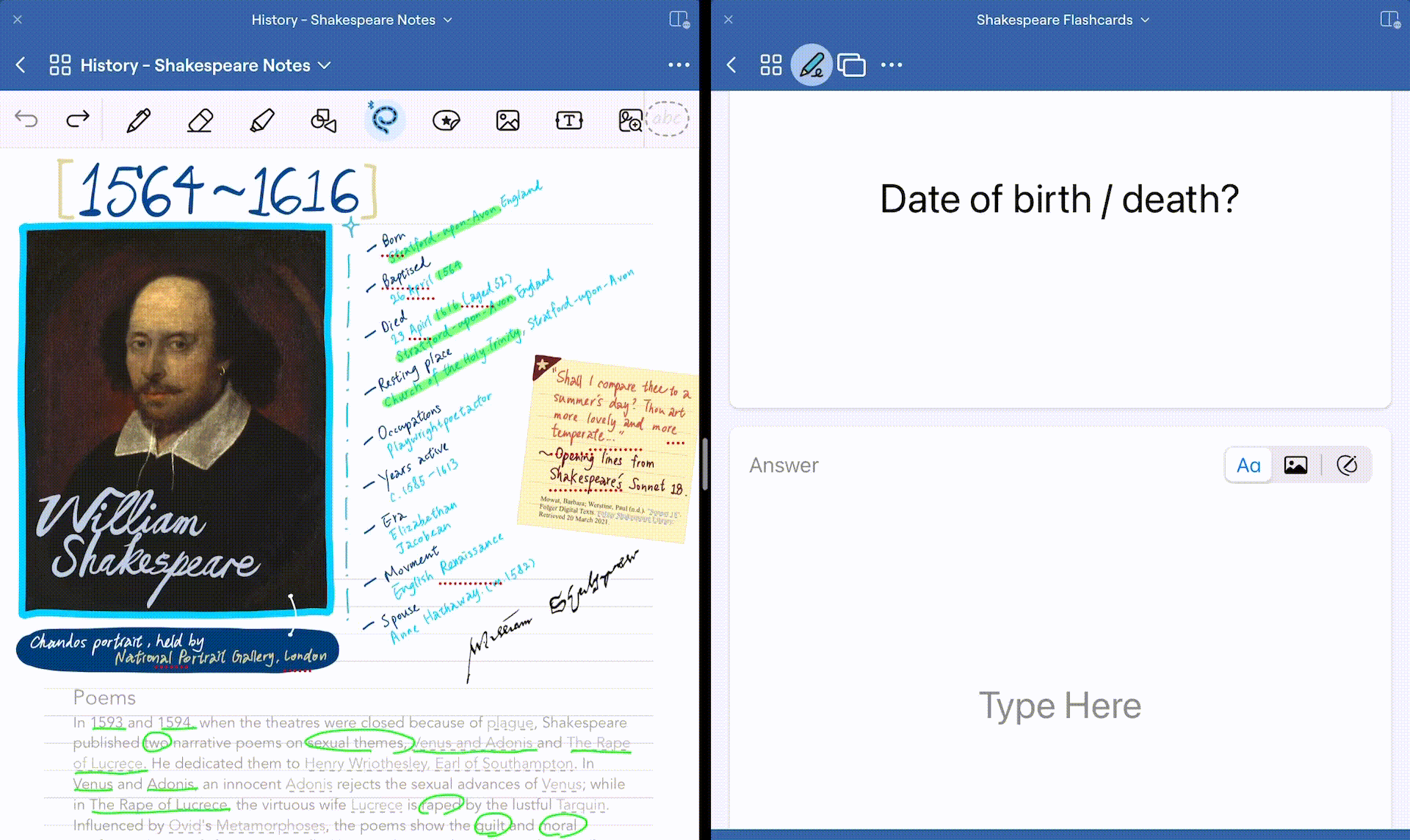Image resolution: width=1410 pixels, height=840 pixels.
Task: Expand Shakespeare Flashcards title dropdown
Action: pyautogui.click(x=1145, y=21)
